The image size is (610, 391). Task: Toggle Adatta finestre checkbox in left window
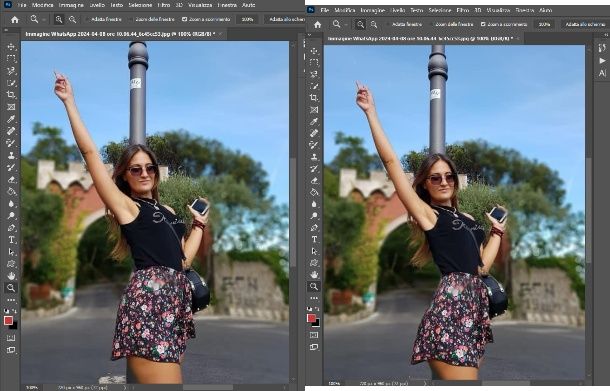point(88,19)
